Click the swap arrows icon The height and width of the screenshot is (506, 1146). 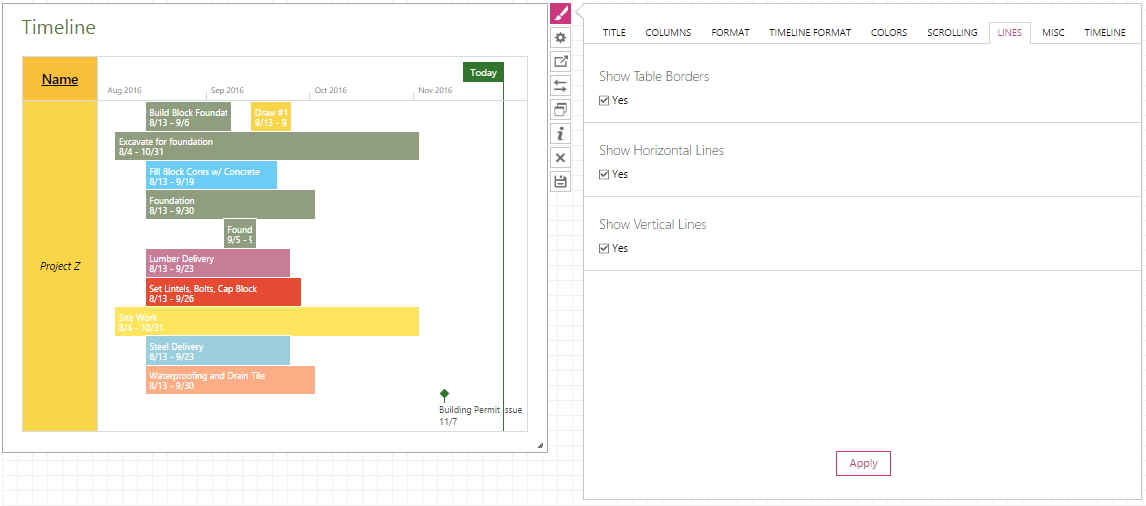click(561, 86)
